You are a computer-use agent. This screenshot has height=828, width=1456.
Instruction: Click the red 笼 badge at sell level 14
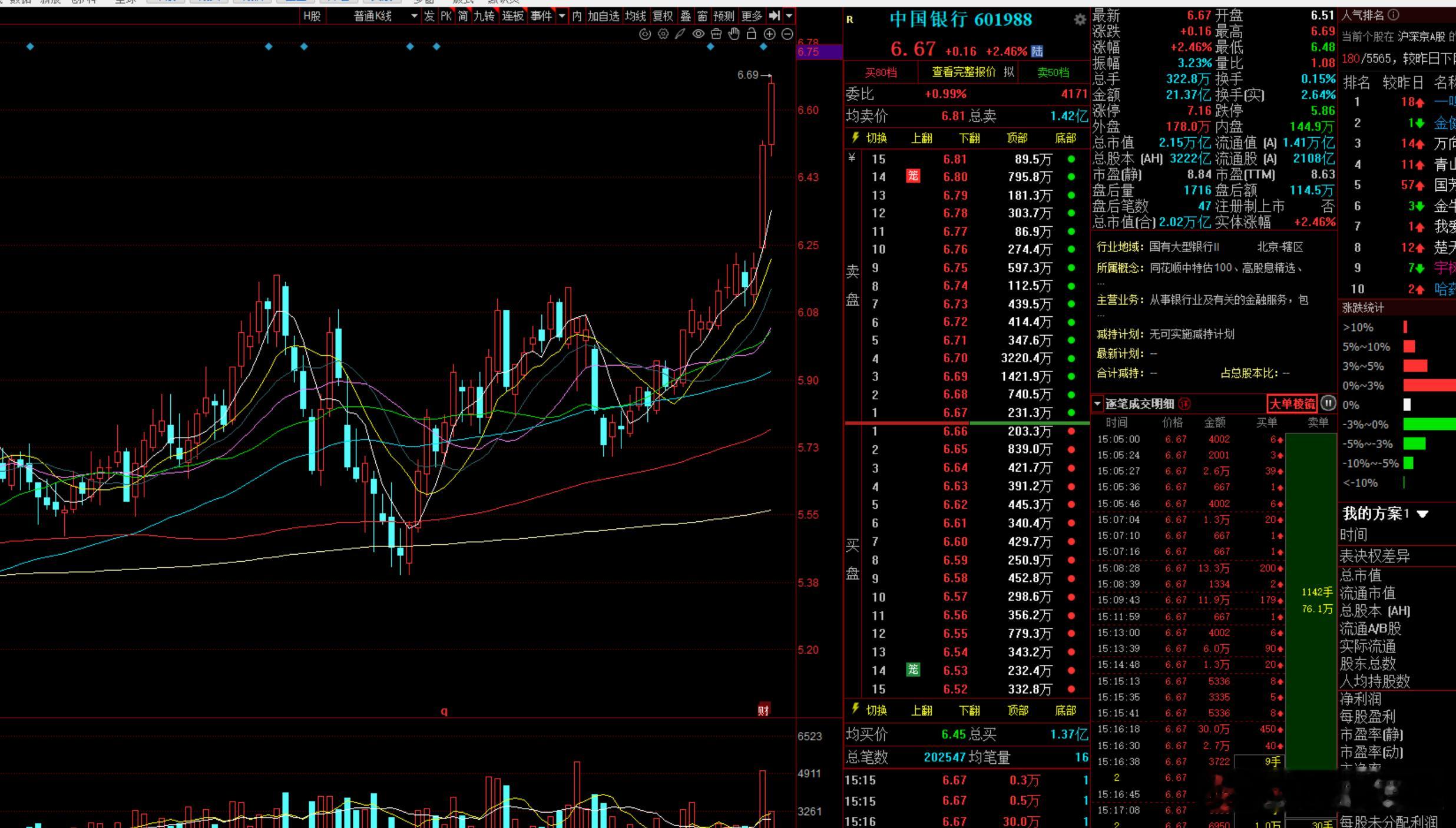[913, 176]
